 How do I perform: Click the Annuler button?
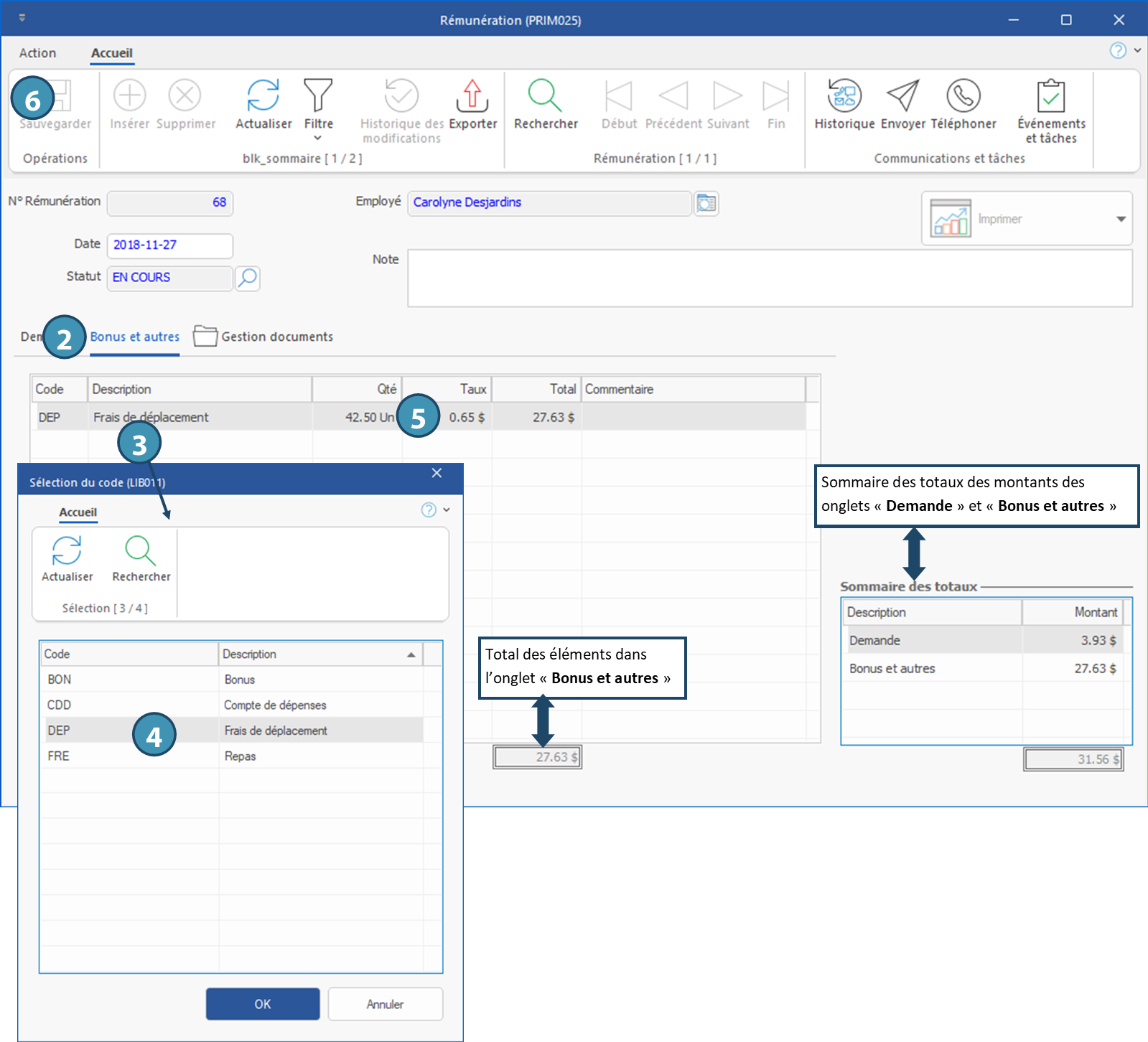[385, 1004]
